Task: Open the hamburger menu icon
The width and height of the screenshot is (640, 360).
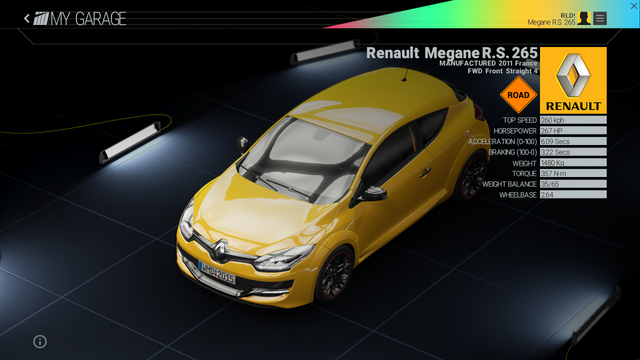Action: point(600,18)
